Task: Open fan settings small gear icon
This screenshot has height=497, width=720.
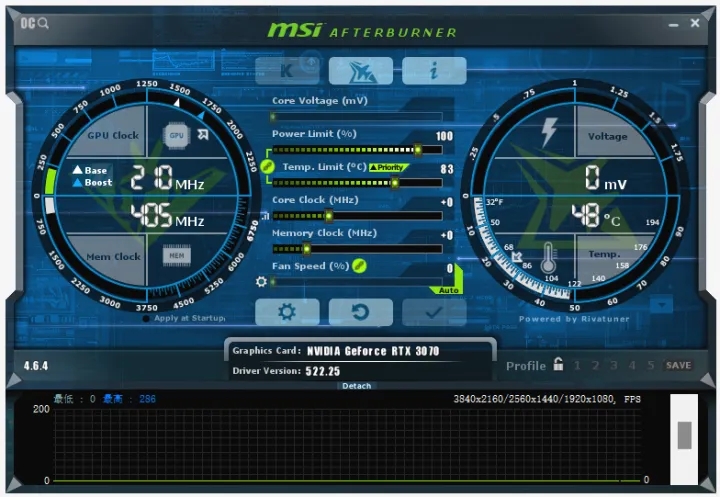Action: 261,282
